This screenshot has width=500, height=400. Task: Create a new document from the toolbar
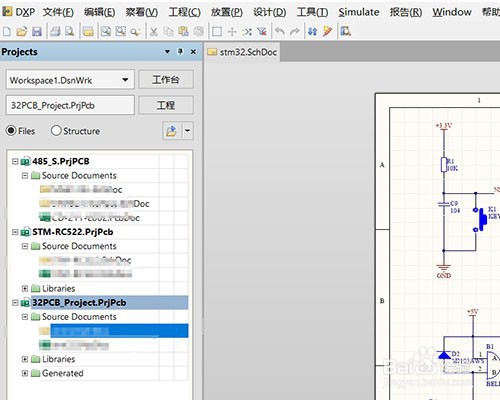tap(7, 32)
